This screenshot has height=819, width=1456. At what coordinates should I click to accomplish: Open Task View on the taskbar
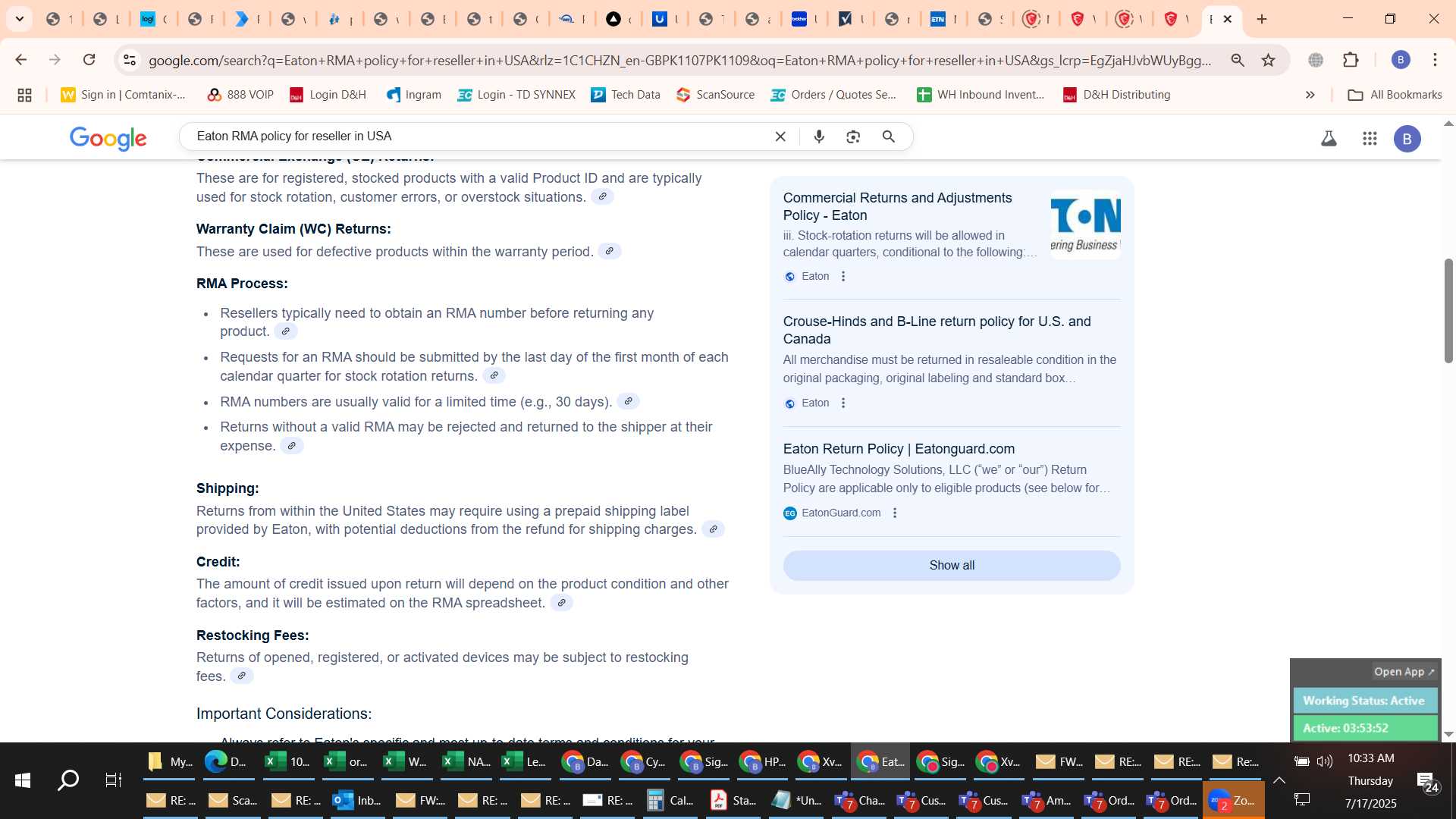tap(113, 780)
